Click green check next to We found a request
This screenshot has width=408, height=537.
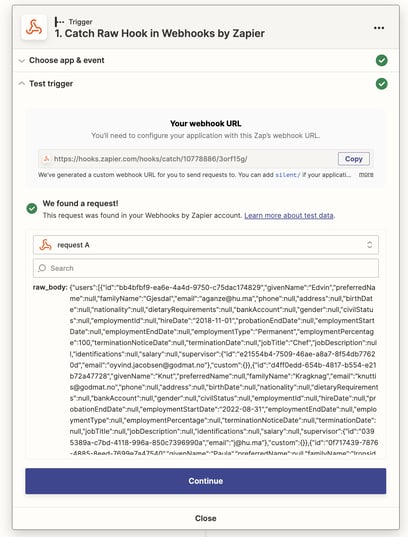(x=32, y=208)
